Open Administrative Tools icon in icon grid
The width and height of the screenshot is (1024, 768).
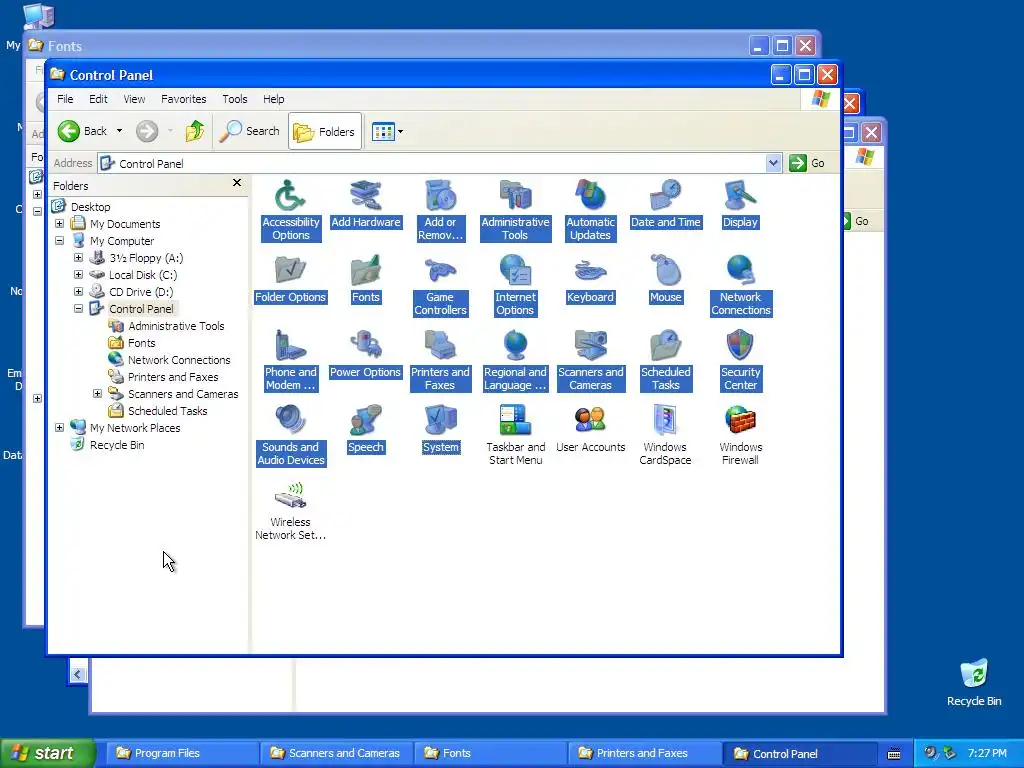tap(515, 210)
